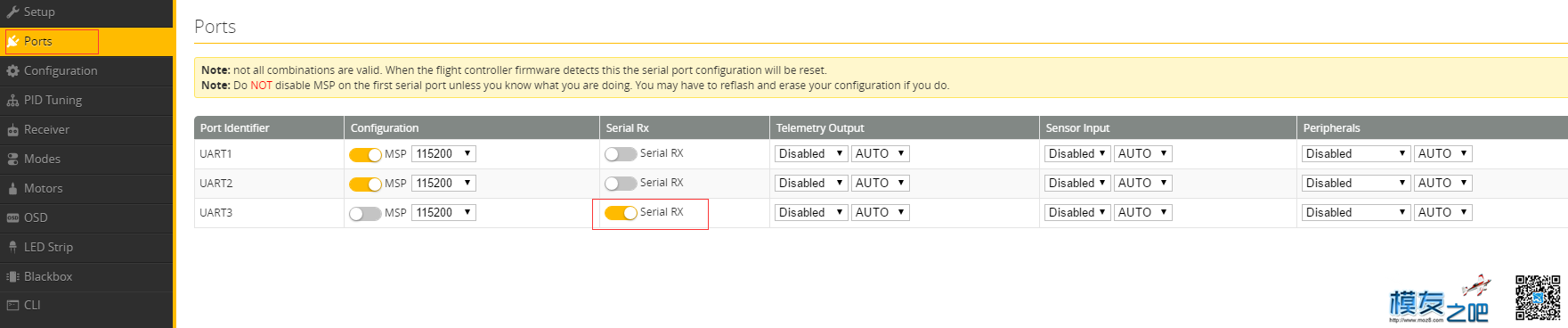Select the PID Tuning icon
This screenshot has height=328, width=1568.
pyautogui.click(x=12, y=100)
